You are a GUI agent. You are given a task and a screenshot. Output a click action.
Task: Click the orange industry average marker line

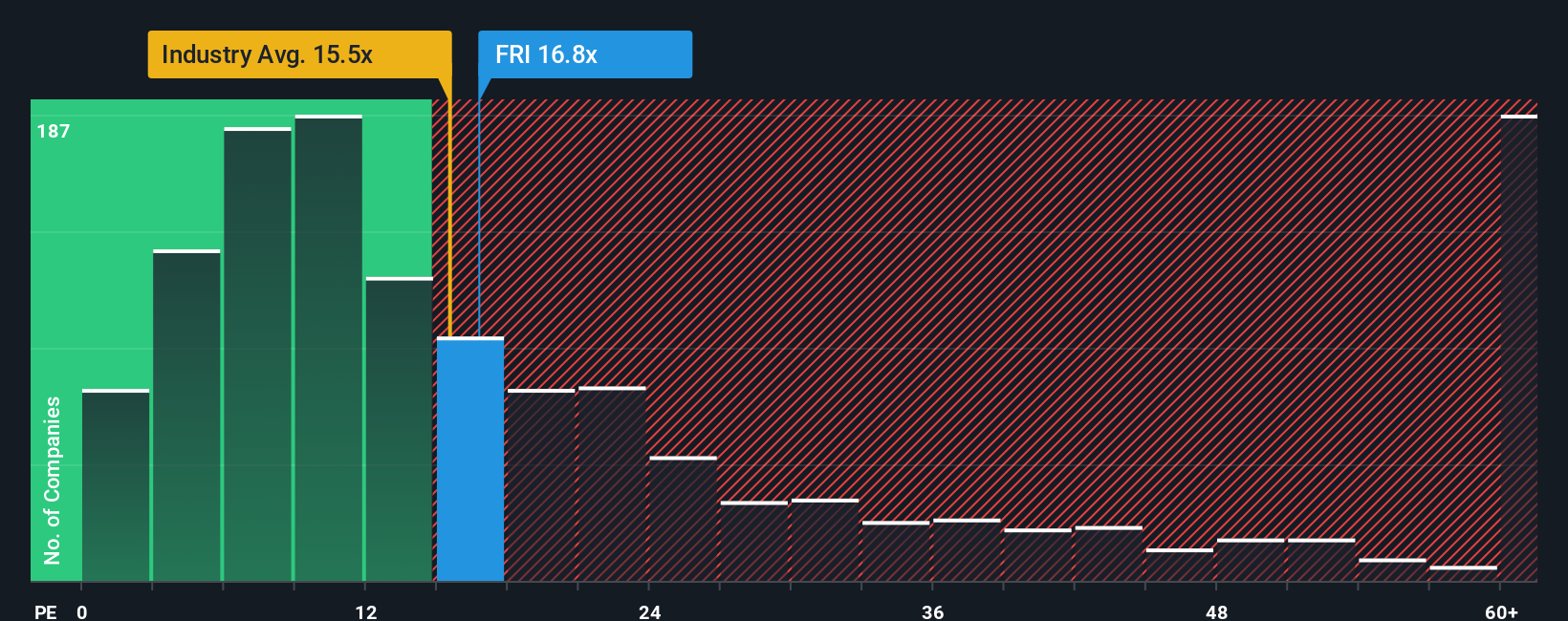[x=449, y=218]
